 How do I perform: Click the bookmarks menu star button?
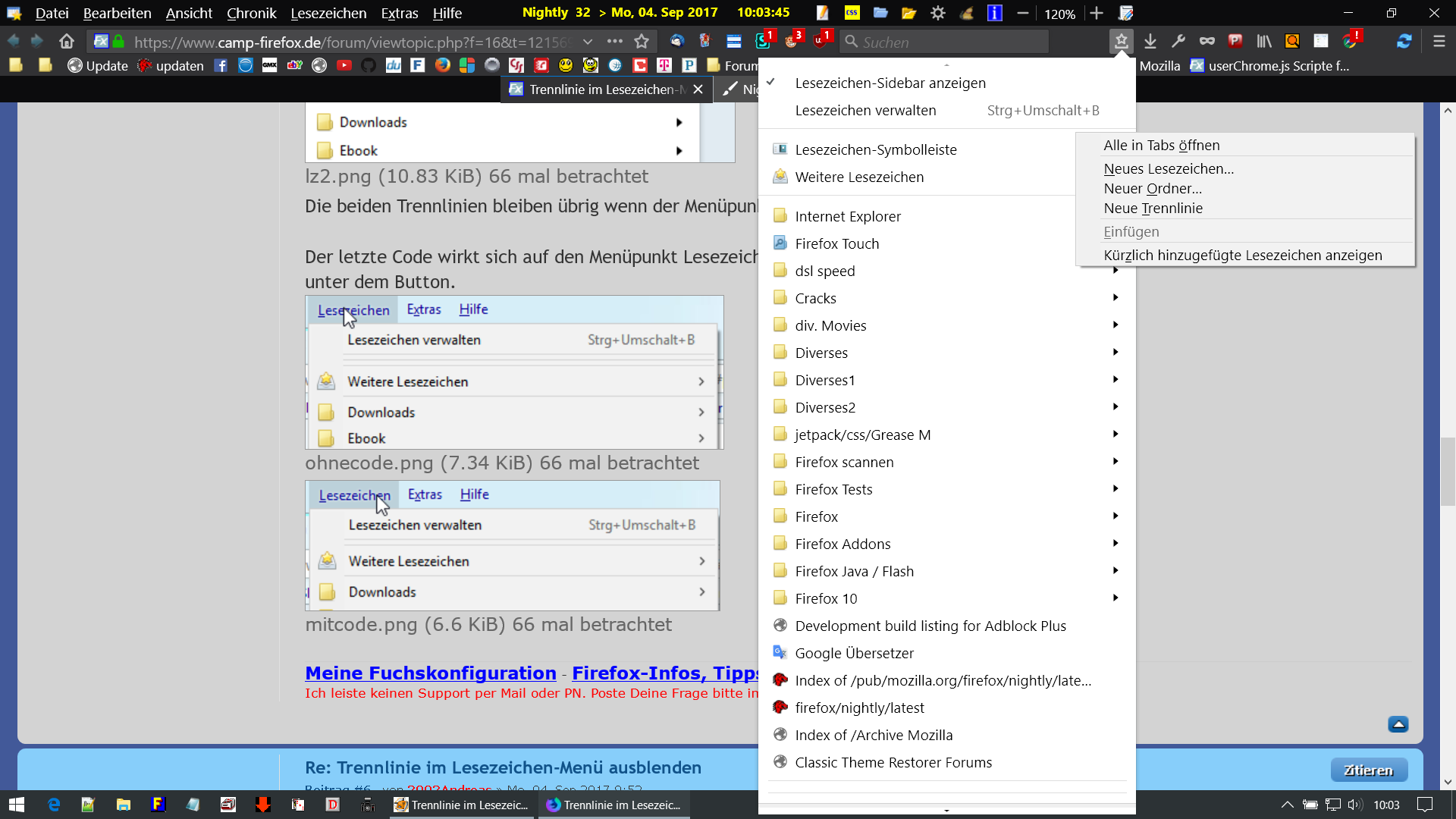(1121, 42)
